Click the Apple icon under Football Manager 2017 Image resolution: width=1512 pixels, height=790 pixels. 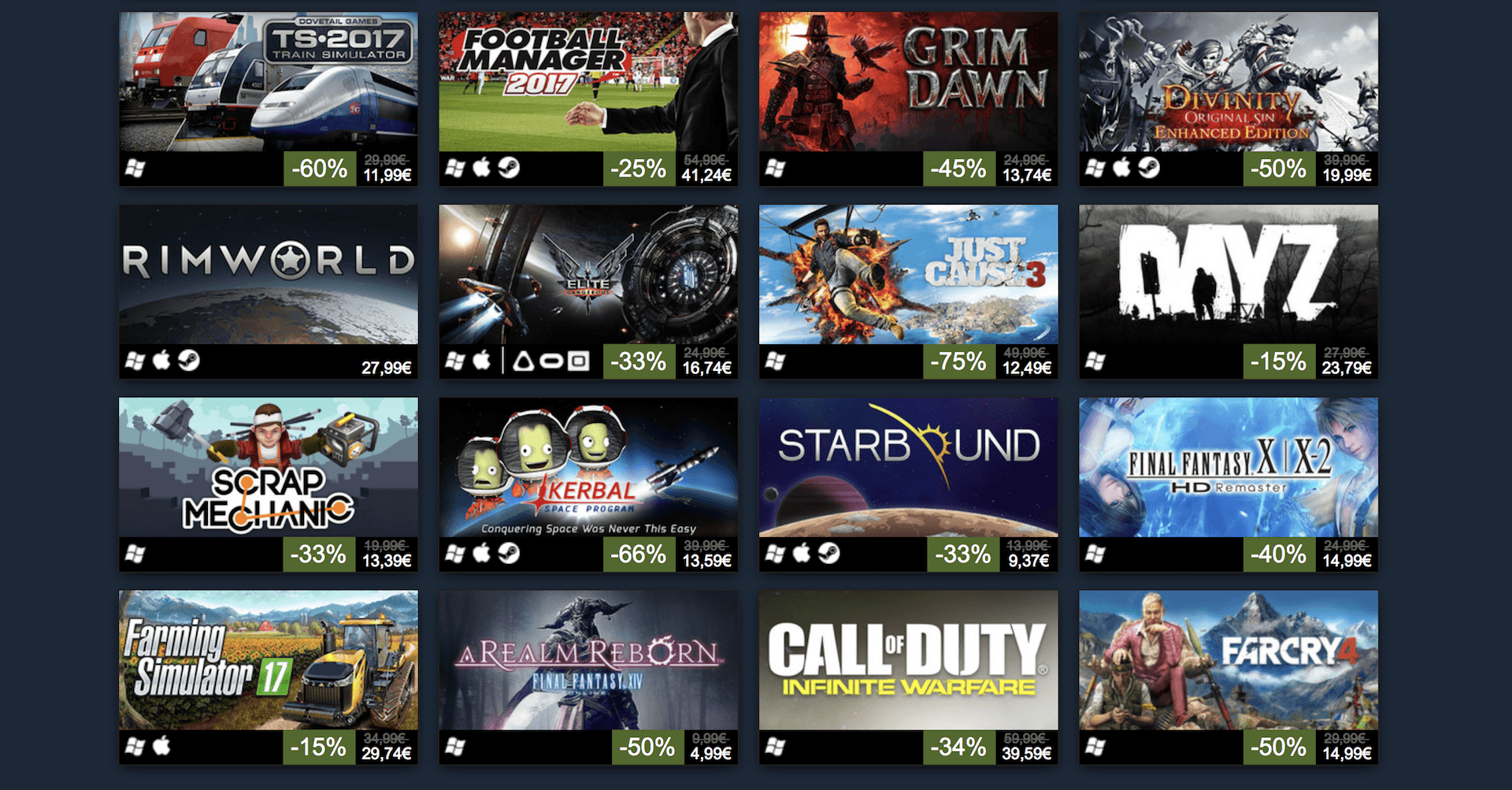[x=481, y=167]
